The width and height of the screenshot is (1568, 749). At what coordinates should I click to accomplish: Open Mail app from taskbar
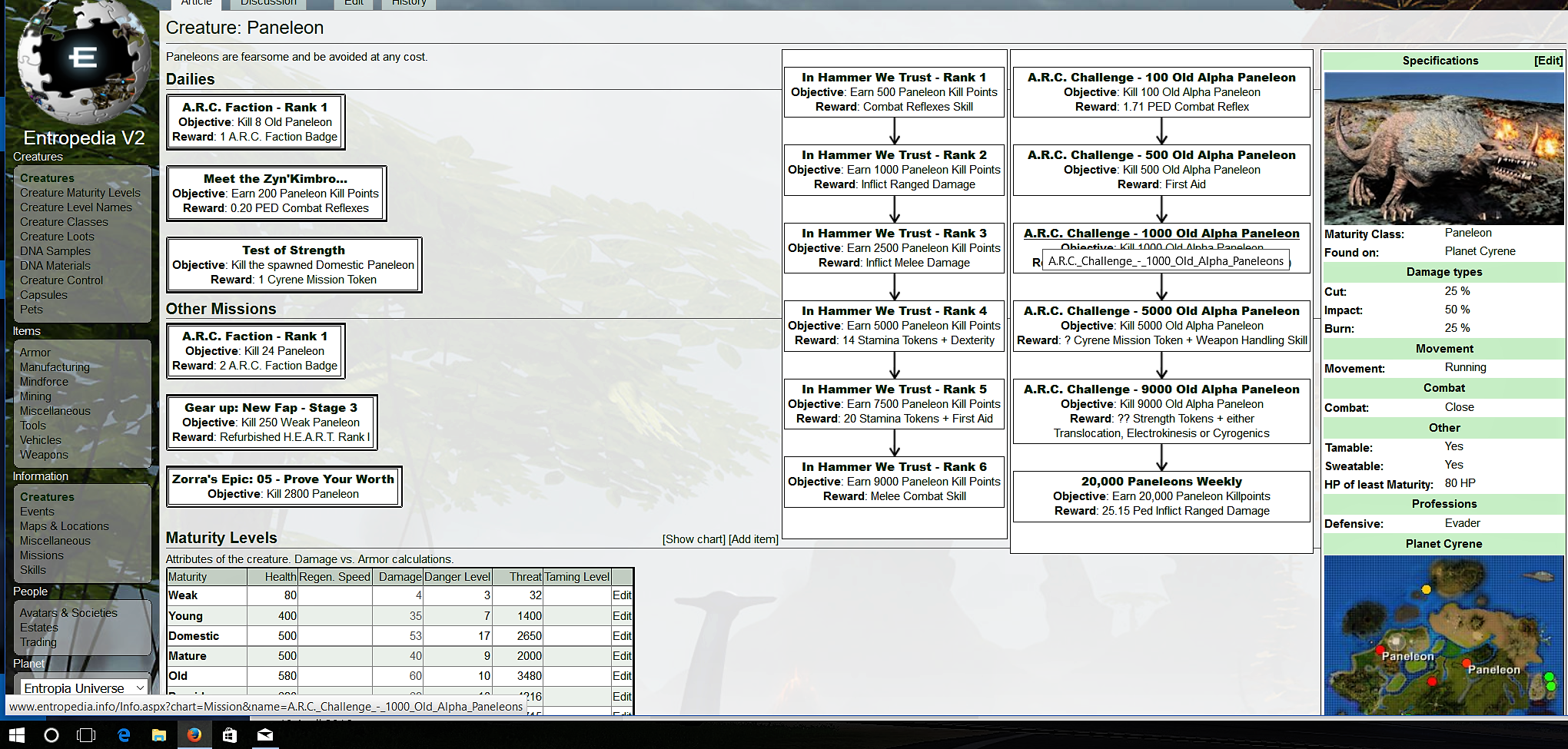pos(265,735)
